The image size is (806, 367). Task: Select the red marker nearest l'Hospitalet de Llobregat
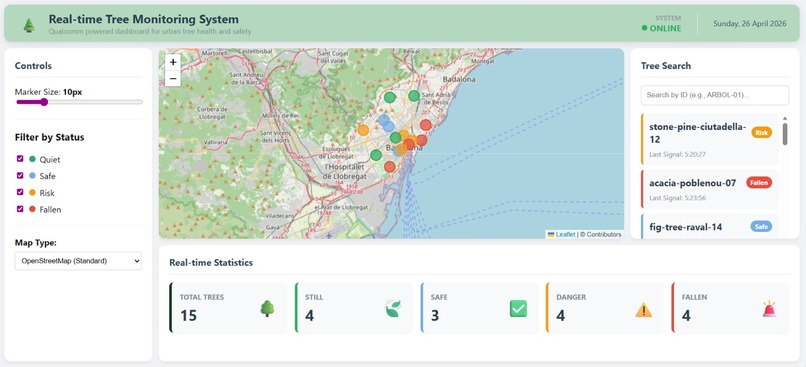pyautogui.click(x=390, y=167)
